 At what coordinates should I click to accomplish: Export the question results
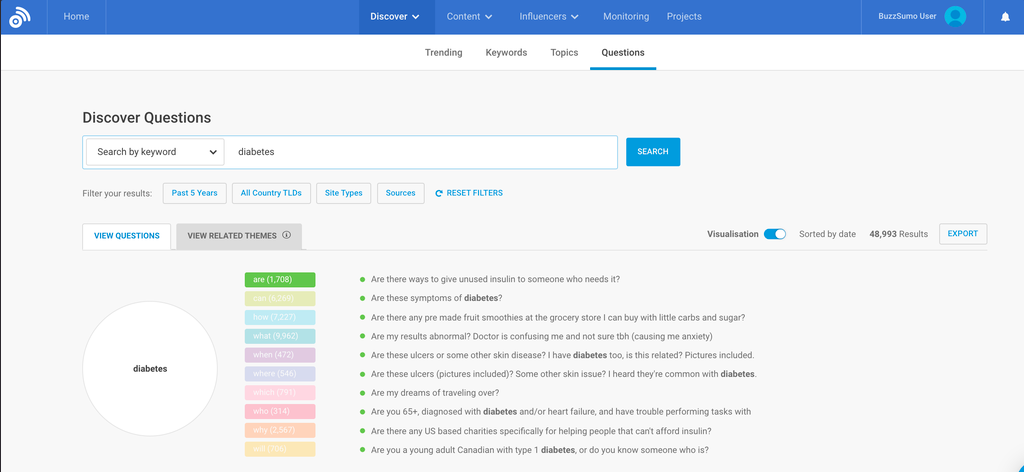click(x=962, y=234)
